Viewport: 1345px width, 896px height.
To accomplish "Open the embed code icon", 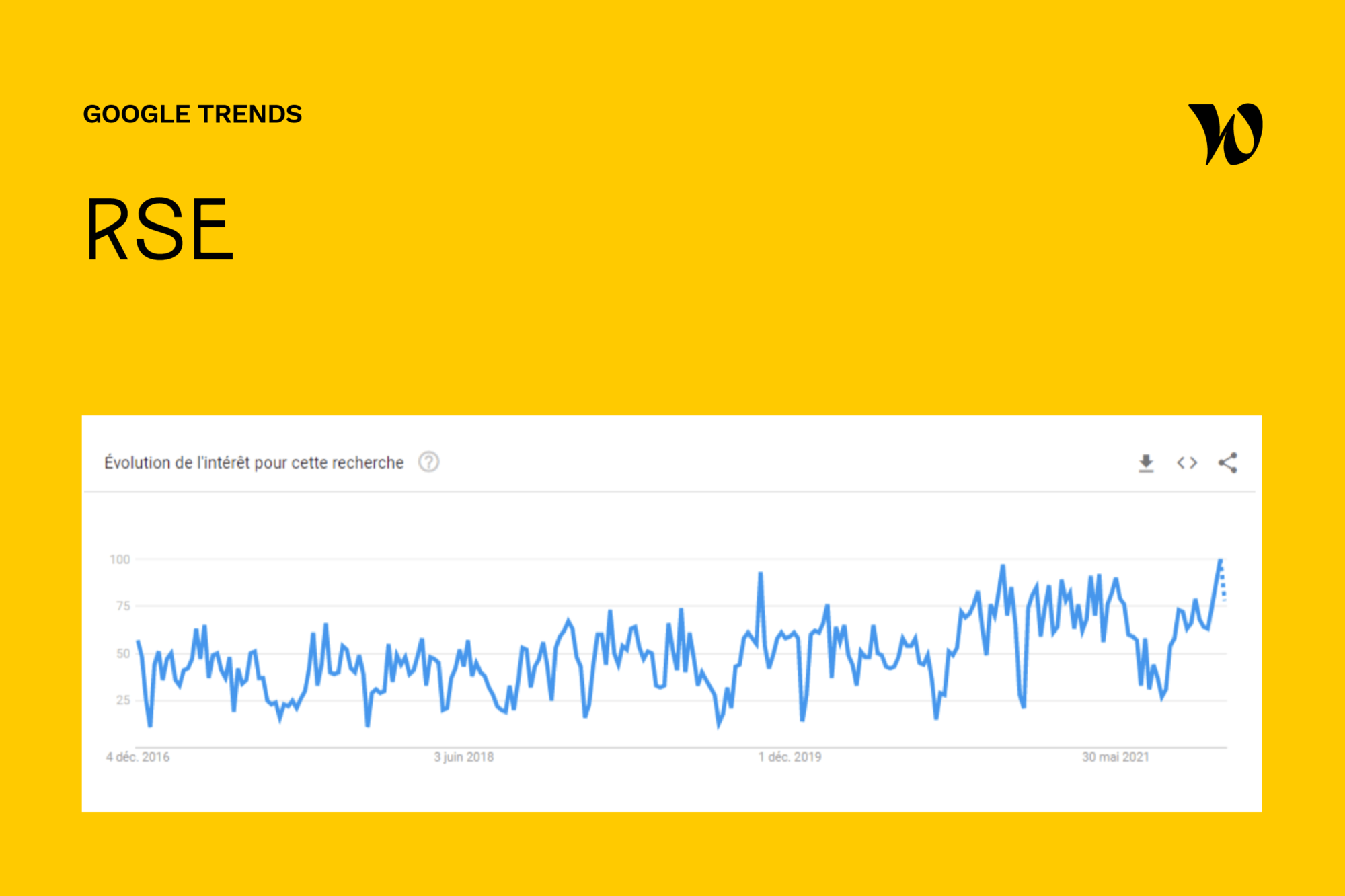I will click(1187, 462).
